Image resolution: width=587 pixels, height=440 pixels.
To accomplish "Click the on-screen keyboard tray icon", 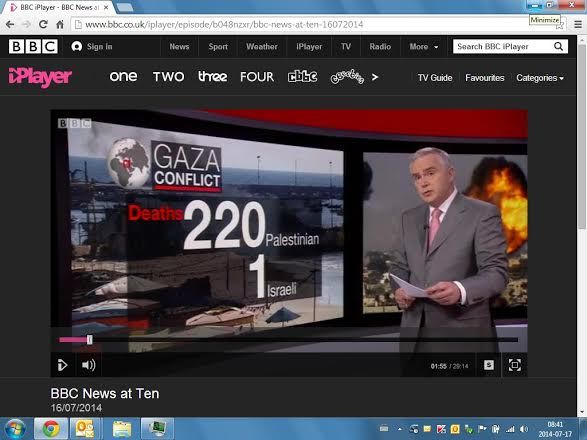I will (x=384, y=429).
